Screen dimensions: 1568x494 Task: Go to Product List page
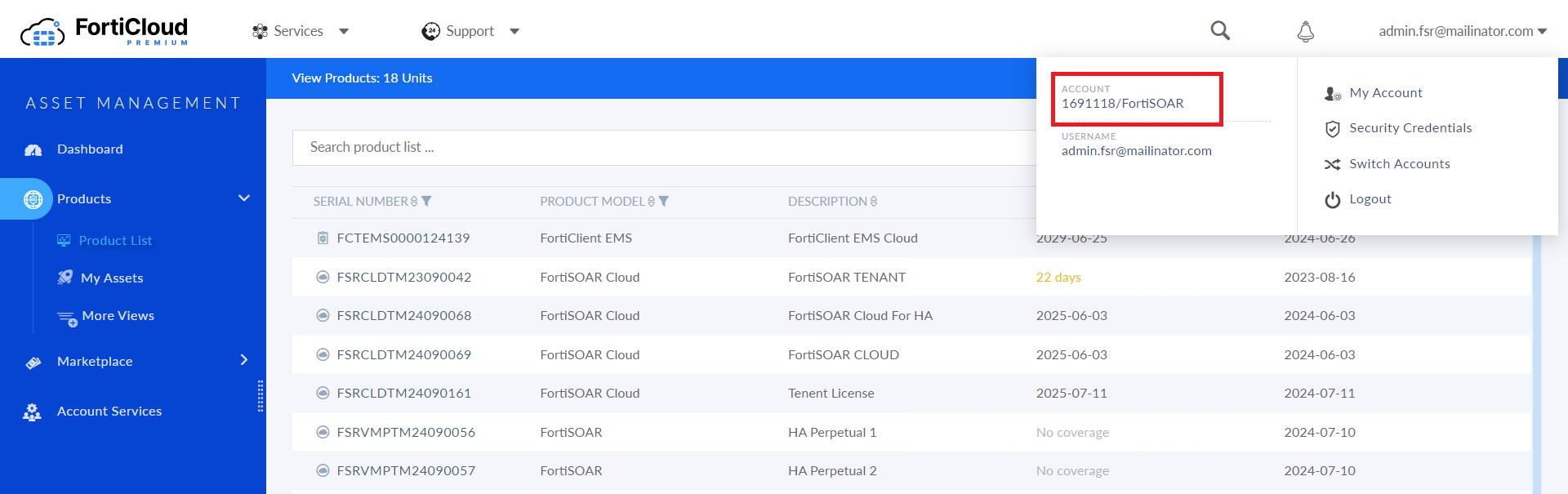tap(115, 241)
